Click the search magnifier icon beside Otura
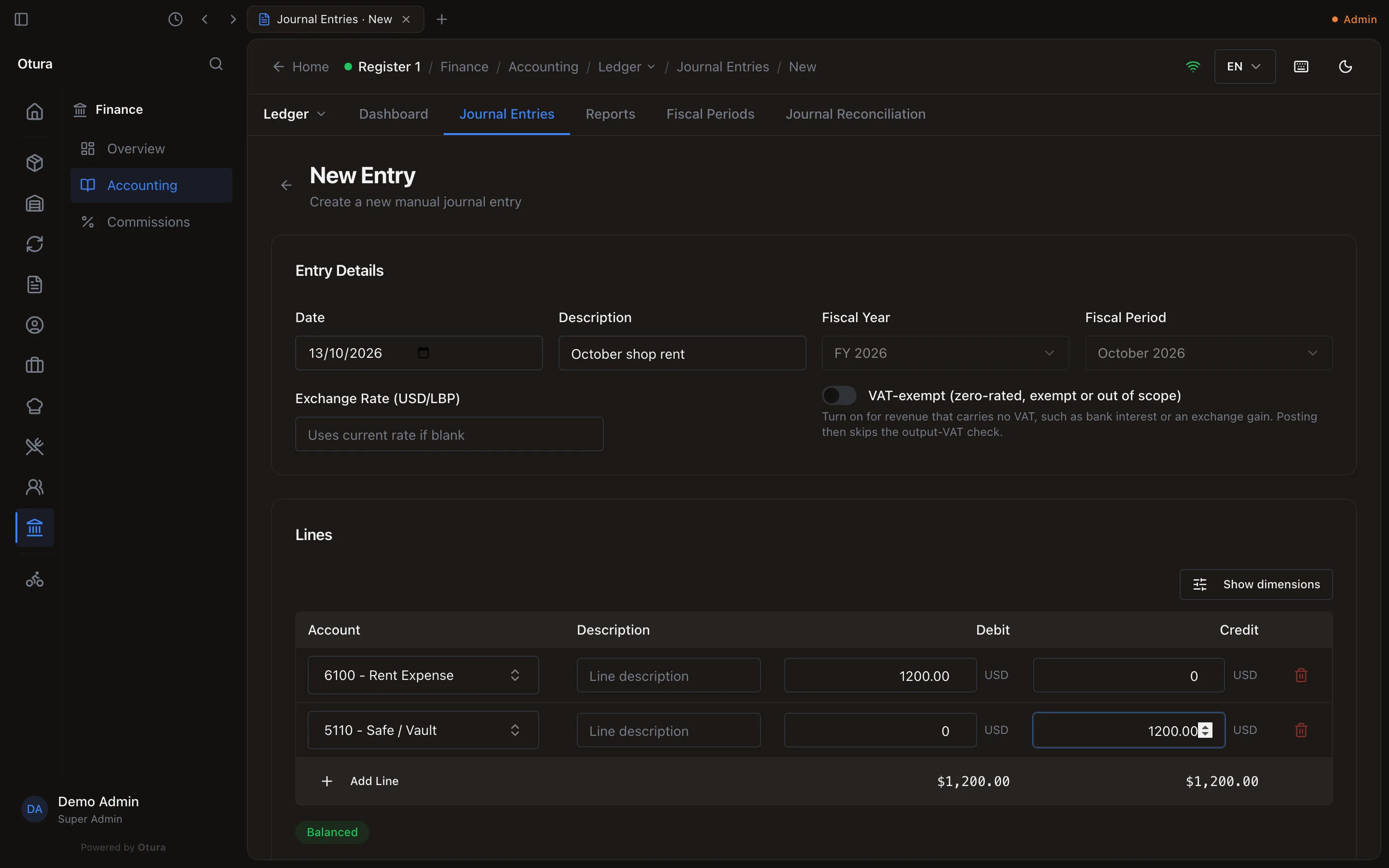The height and width of the screenshot is (868, 1389). pyautogui.click(x=216, y=64)
